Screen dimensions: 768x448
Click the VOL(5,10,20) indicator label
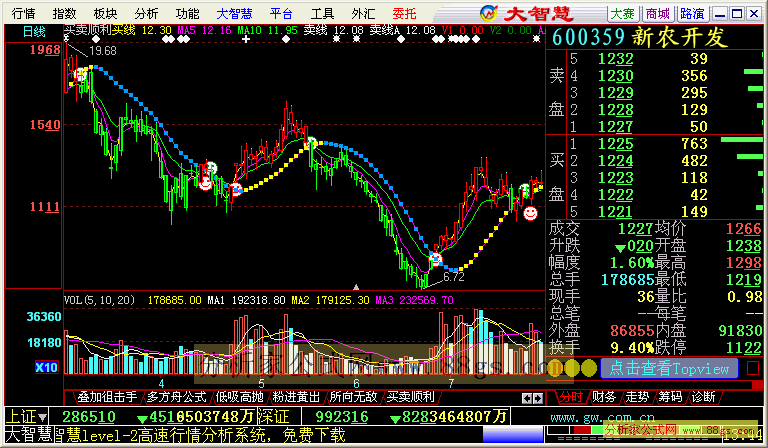[x=99, y=300]
